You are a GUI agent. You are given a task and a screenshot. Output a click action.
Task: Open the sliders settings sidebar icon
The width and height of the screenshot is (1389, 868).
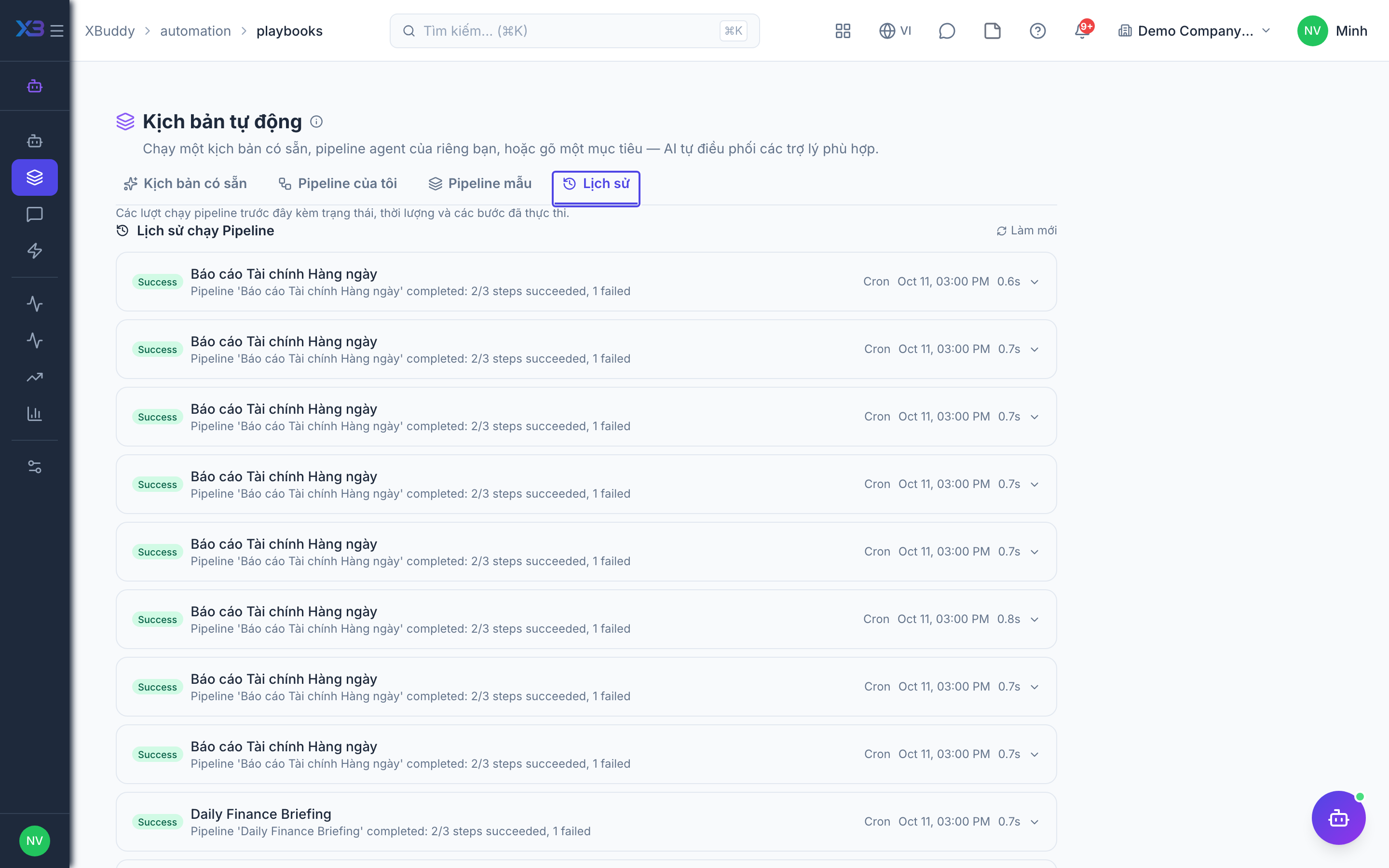click(x=34, y=467)
